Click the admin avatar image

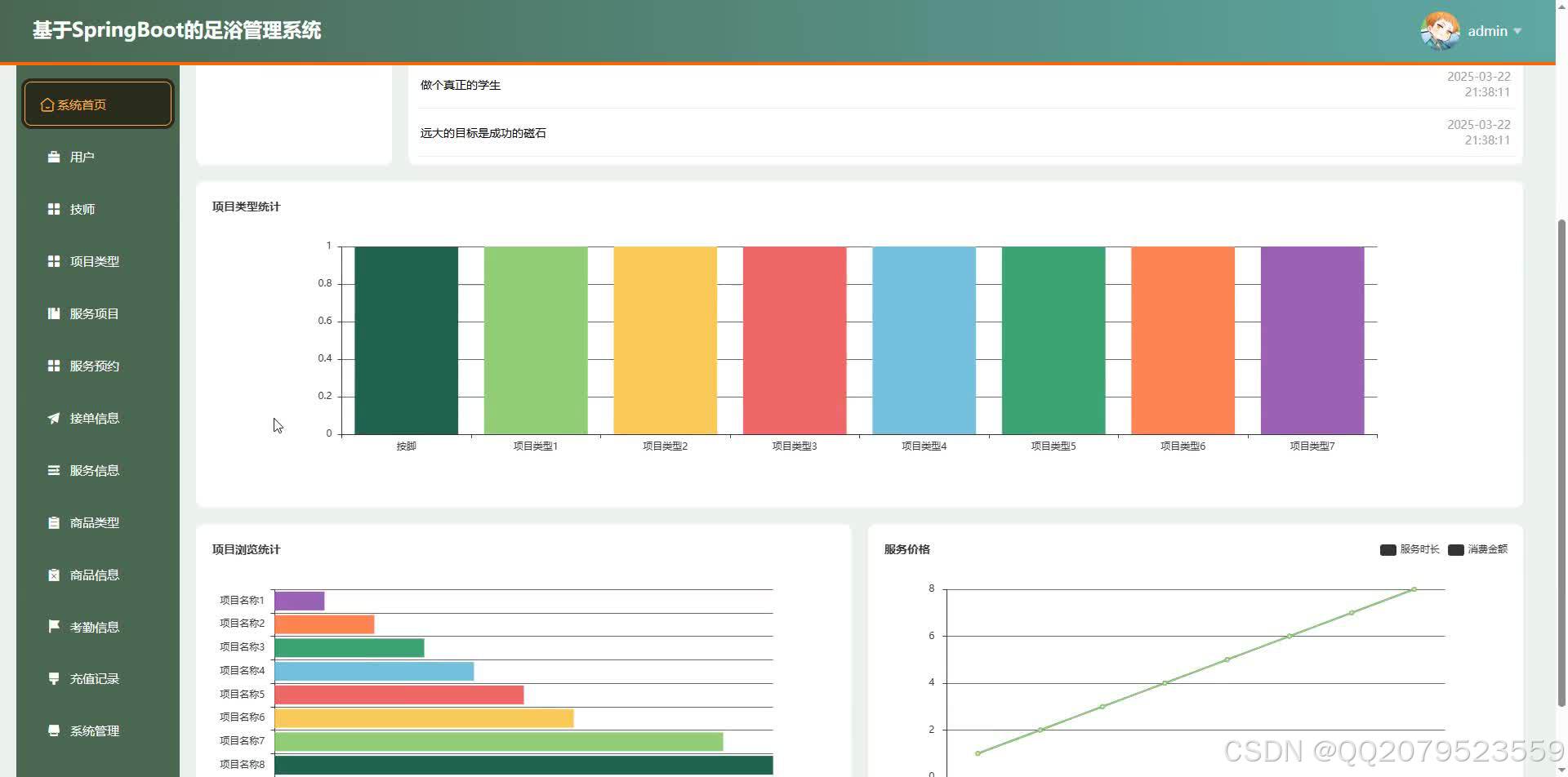coord(1440,31)
